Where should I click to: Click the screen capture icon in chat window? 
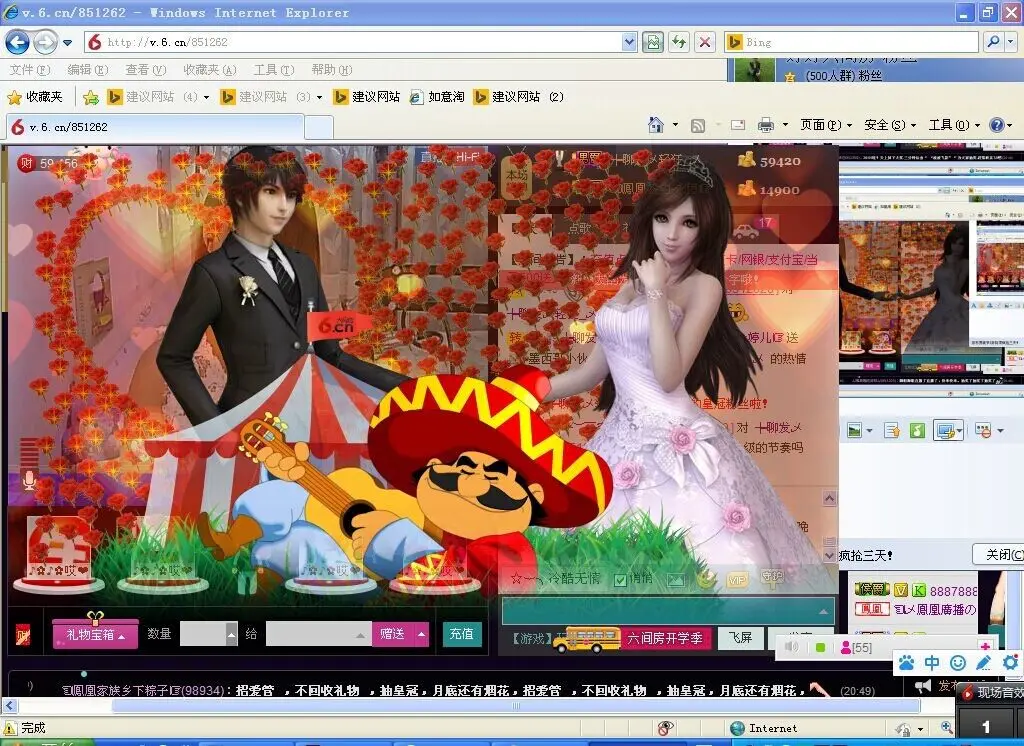[x=944, y=430]
